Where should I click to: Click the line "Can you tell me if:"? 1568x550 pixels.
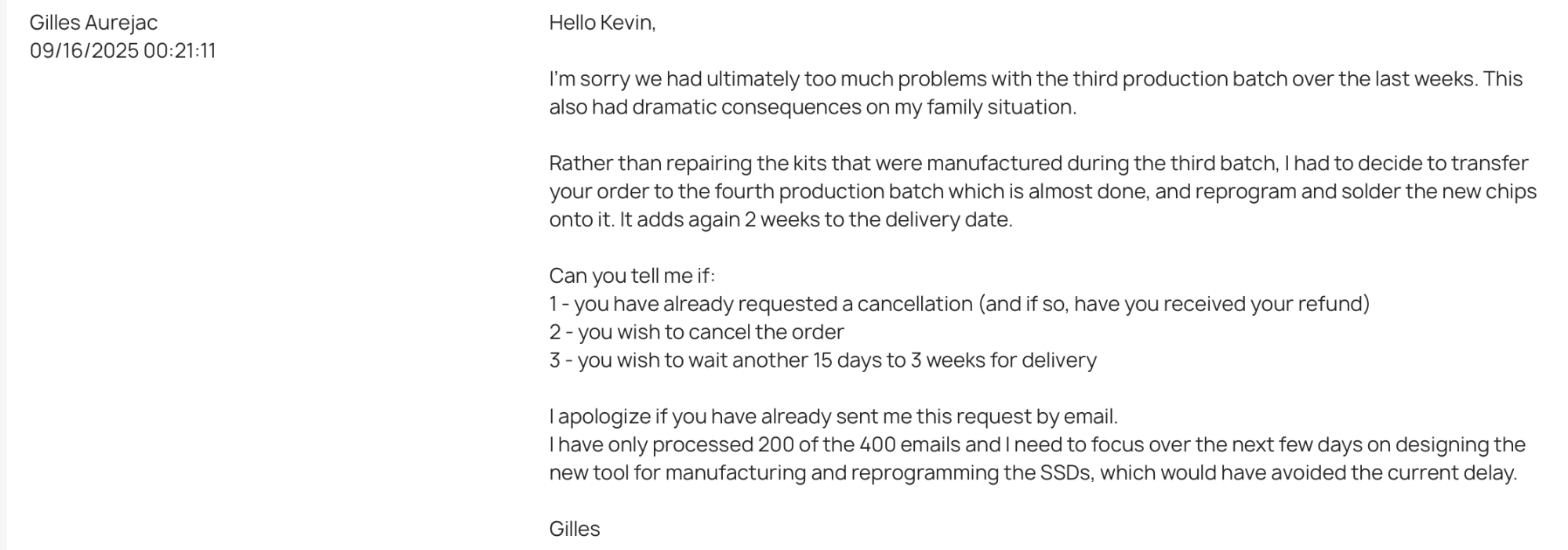(x=632, y=277)
